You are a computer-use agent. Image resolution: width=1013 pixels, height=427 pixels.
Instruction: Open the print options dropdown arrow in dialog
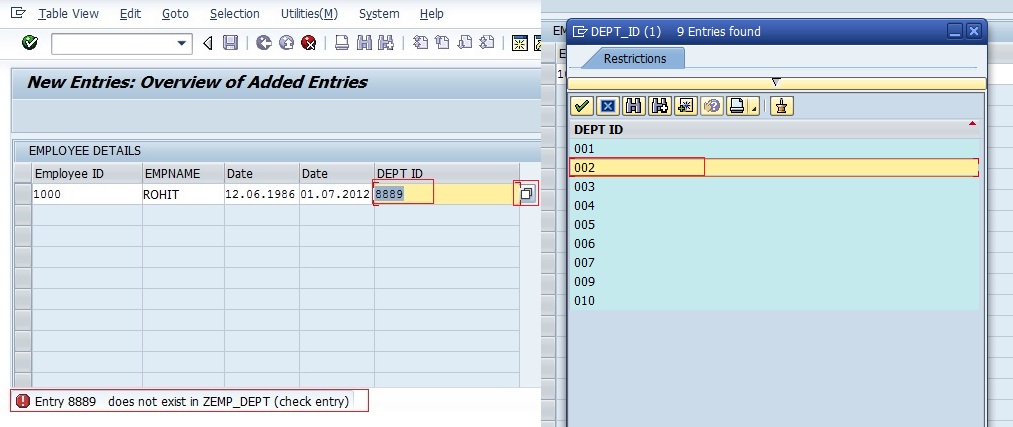753,107
